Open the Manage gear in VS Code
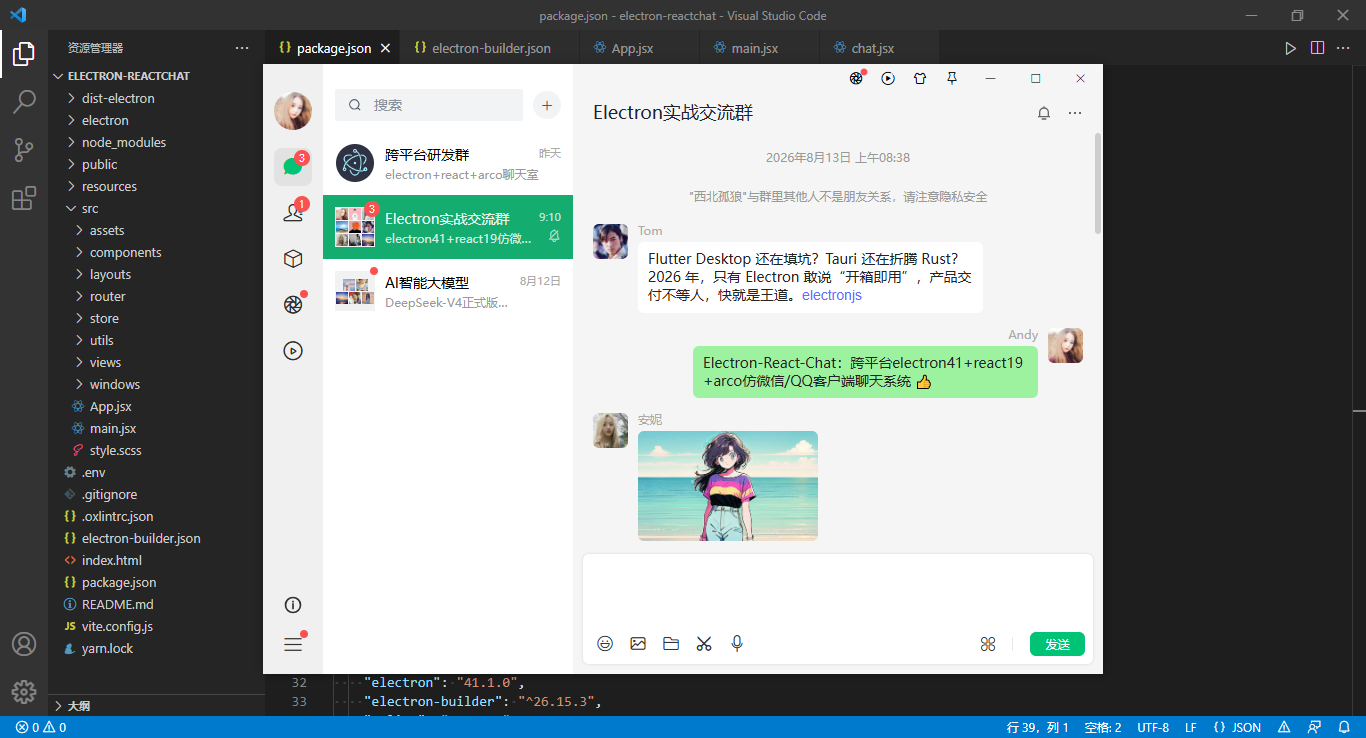The width and height of the screenshot is (1366, 738). pyautogui.click(x=24, y=691)
